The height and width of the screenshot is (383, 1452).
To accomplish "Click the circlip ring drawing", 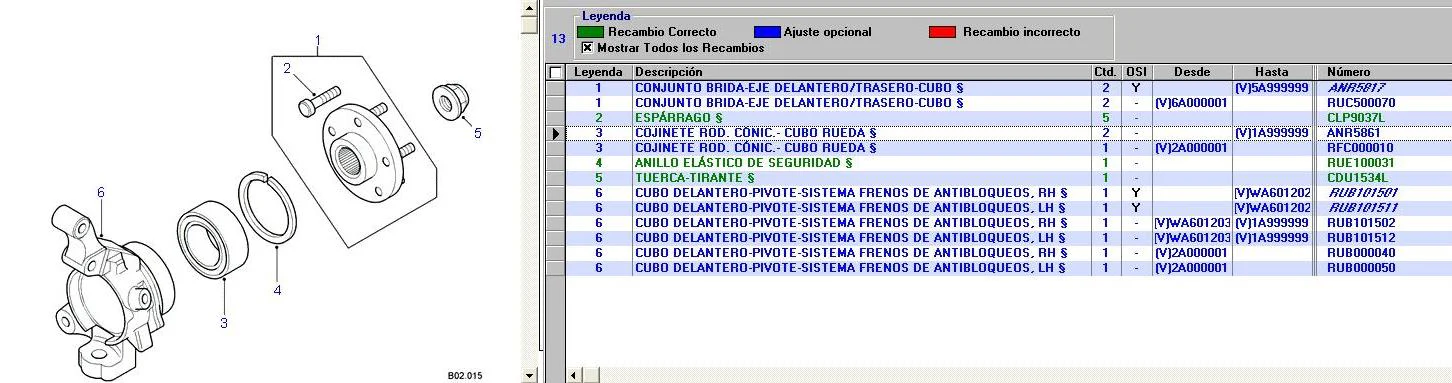I will [268, 207].
